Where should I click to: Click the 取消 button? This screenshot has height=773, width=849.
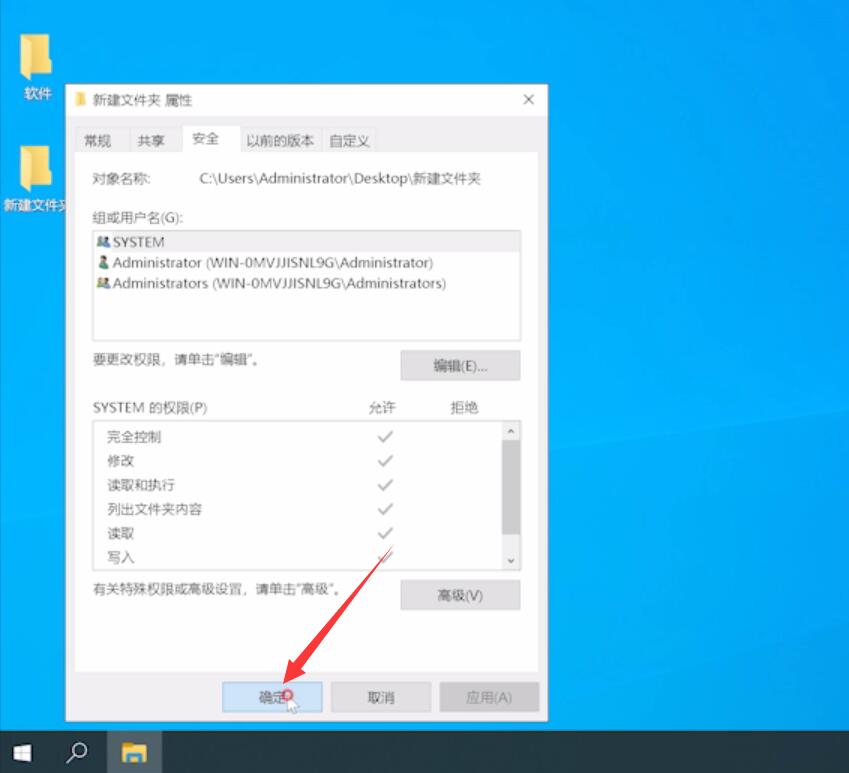[381, 697]
